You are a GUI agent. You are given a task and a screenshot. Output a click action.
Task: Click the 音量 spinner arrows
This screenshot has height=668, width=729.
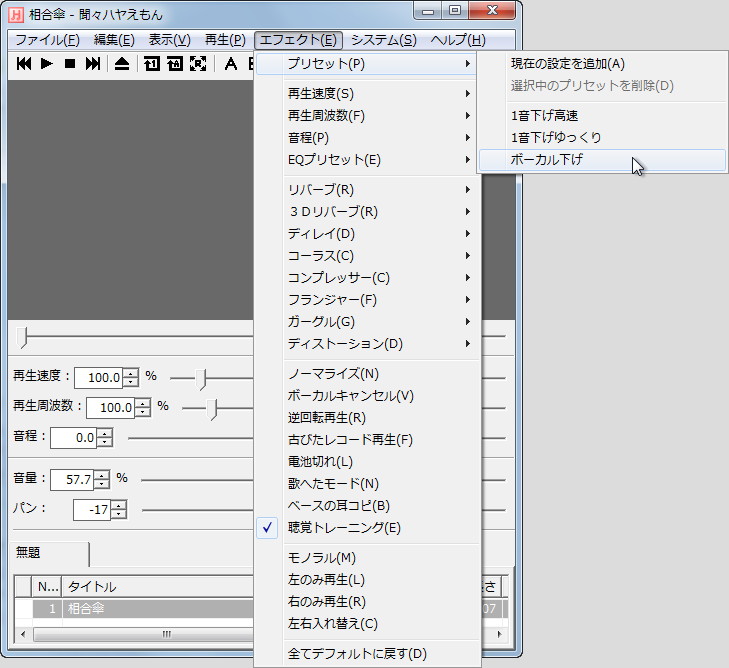[x=102, y=479]
